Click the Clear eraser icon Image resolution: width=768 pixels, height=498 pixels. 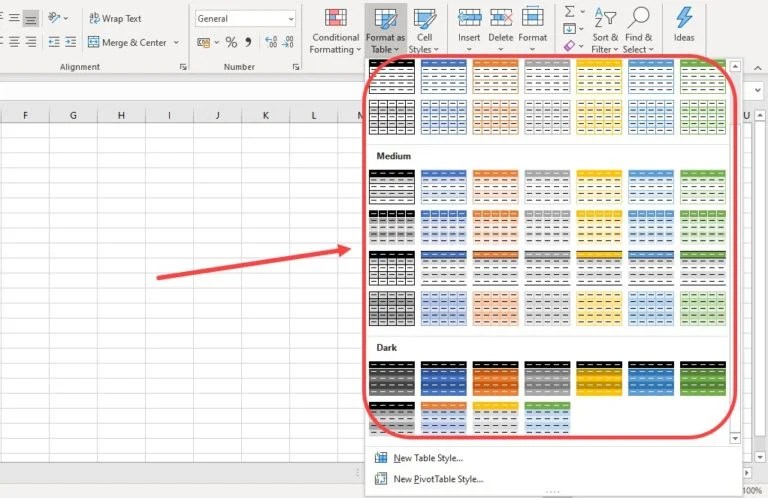coord(569,46)
